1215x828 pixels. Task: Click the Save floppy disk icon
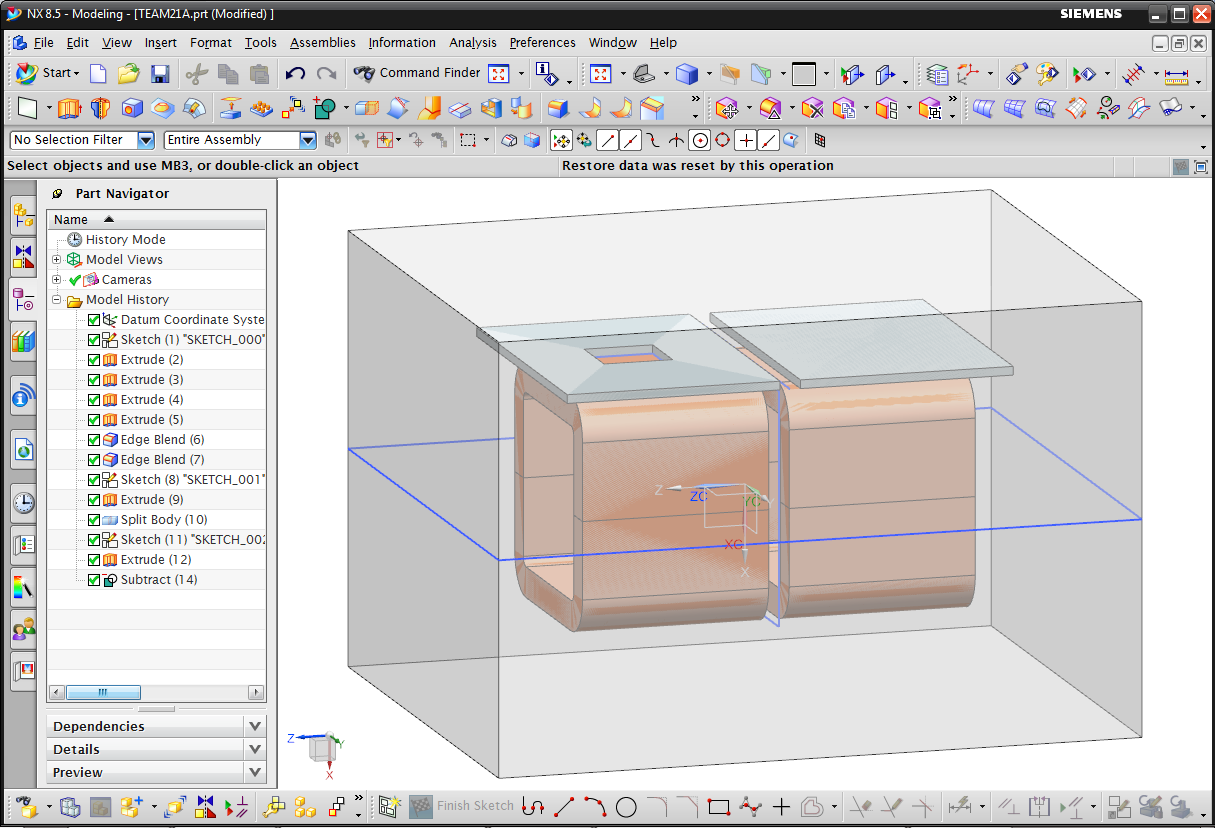[159, 73]
